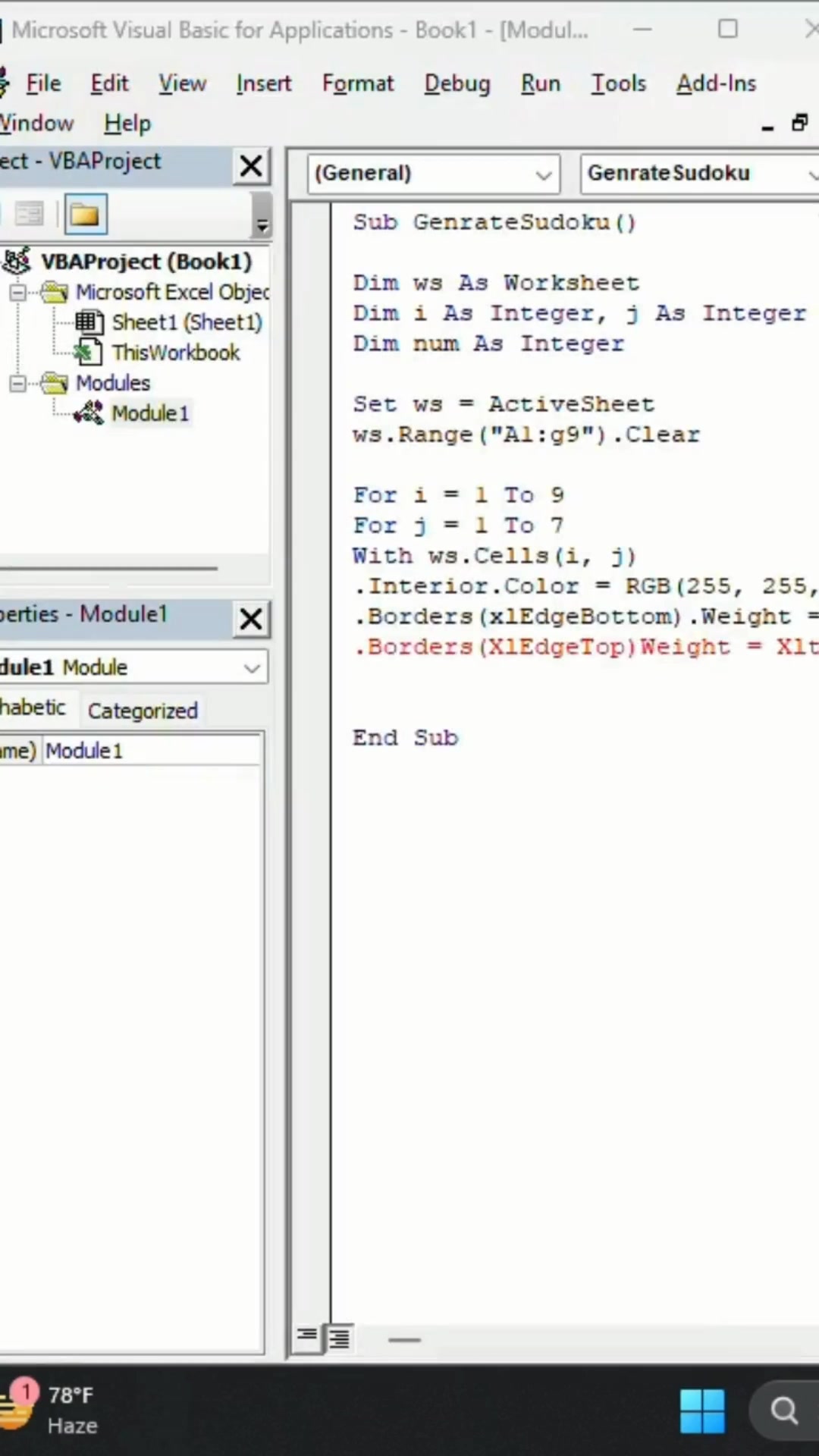This screenshot has height=1456, width=819.
Task: Select Sheet1 (Sheet1) in the project tree
Action: (187, 322)
